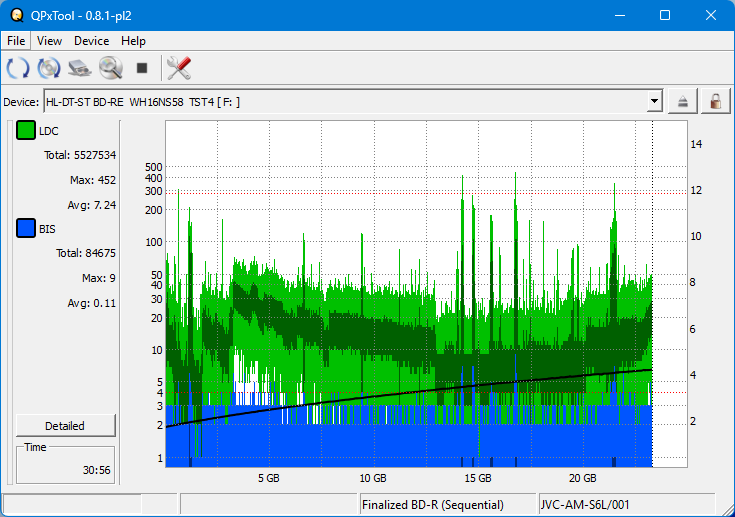The width and height of the screenshot is (735, 517).
Task: Click the refresh/scan bus toolbar icon
Action: click(x=18, y=68)
